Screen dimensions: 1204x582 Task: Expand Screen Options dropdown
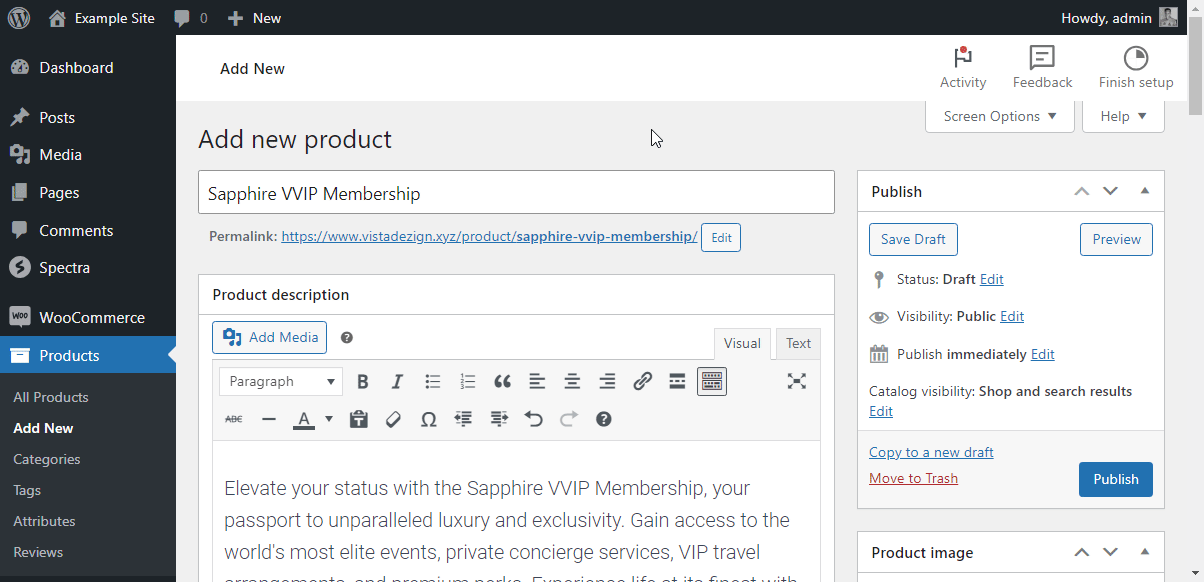[1000, 116]
